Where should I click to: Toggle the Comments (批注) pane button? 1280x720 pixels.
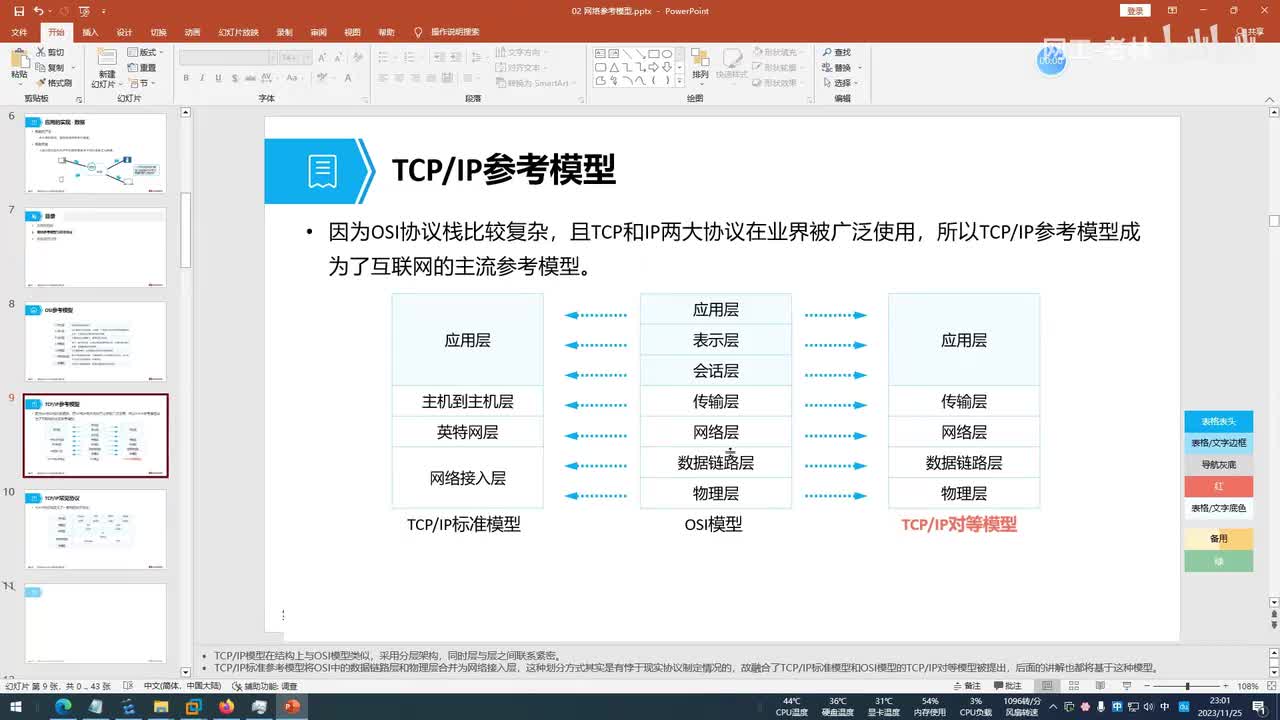[x=1007, y=686]
